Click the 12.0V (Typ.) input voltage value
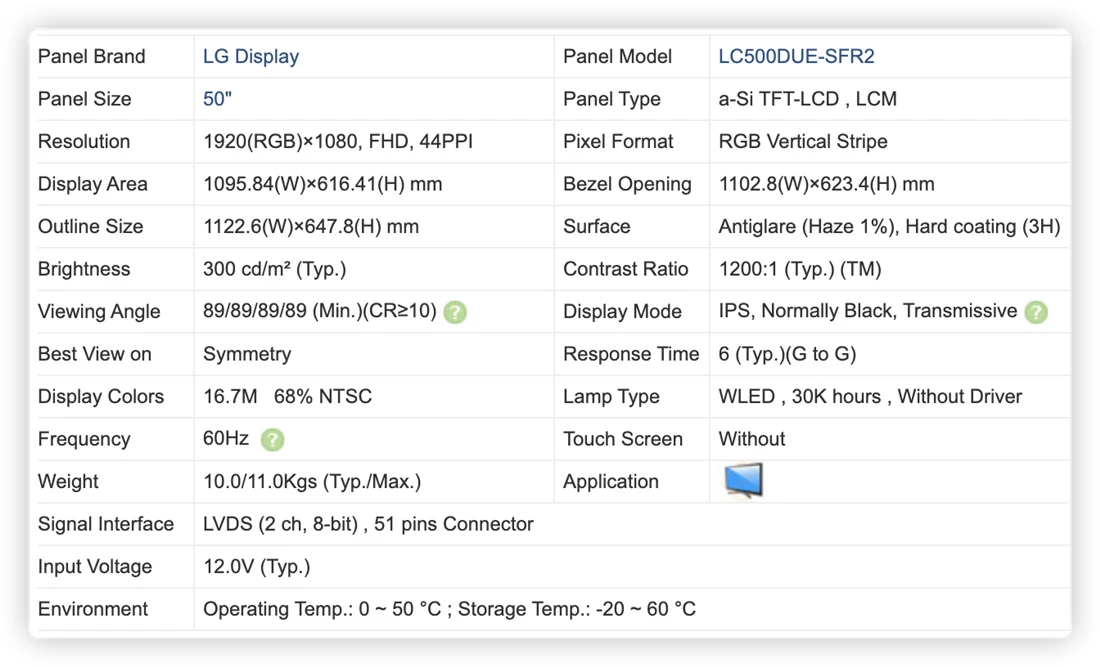This screenshot has width=1100, height=667. click(x=257, y=567)
